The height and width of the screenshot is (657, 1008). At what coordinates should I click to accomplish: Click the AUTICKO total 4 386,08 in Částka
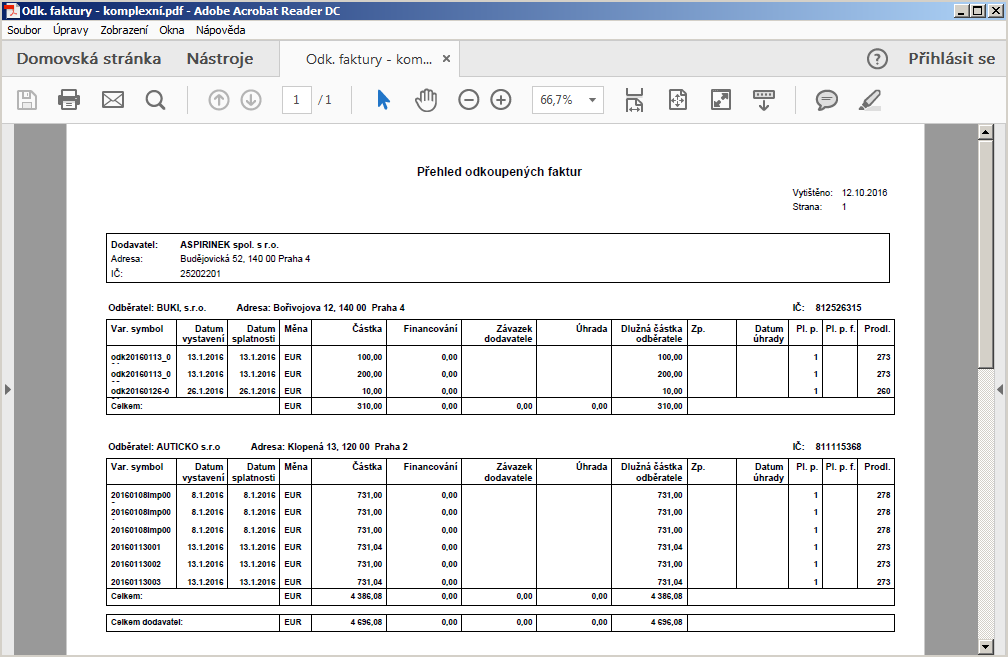pos(366,597)
